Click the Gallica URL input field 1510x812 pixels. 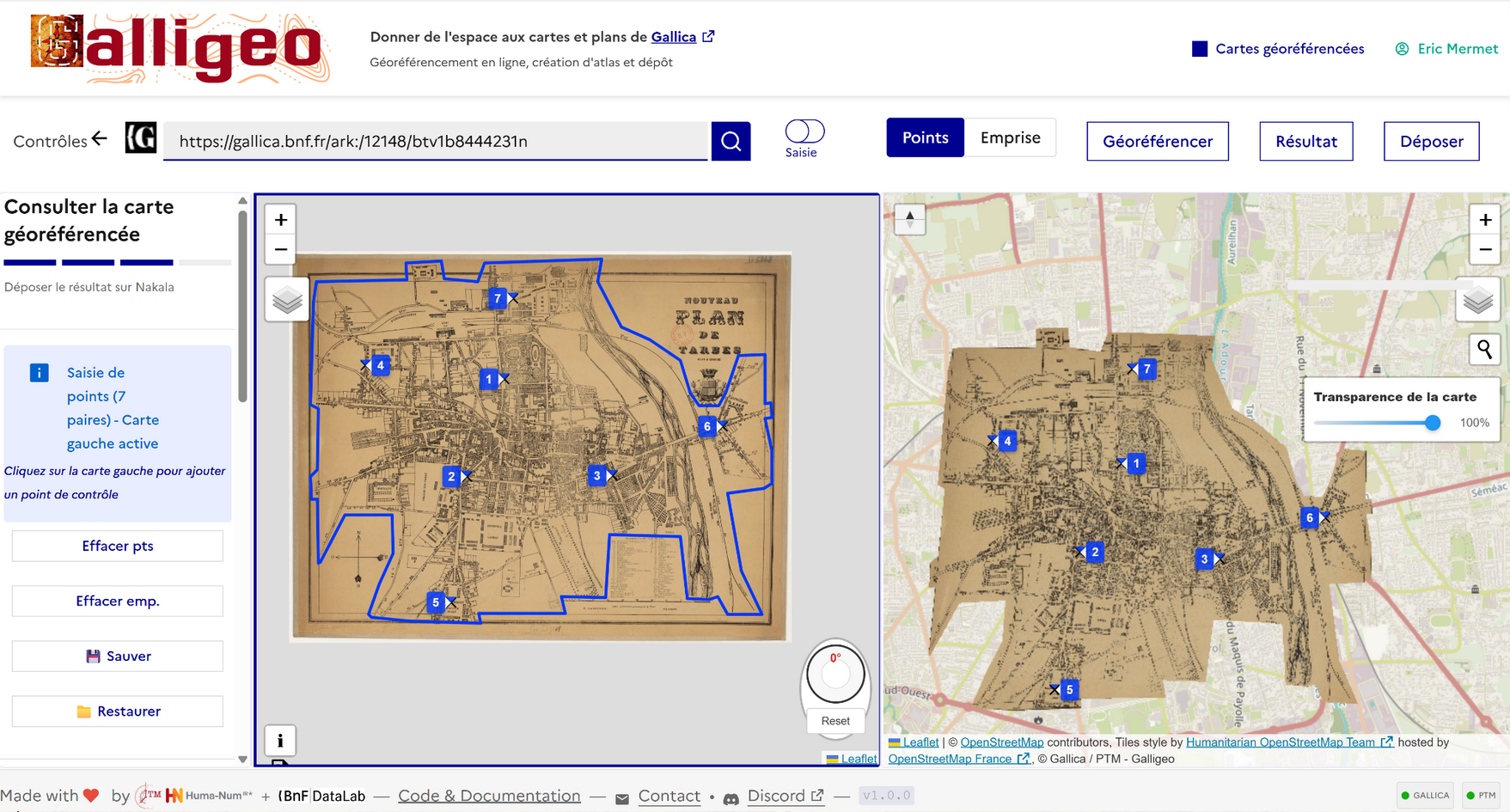click(436, 141)
